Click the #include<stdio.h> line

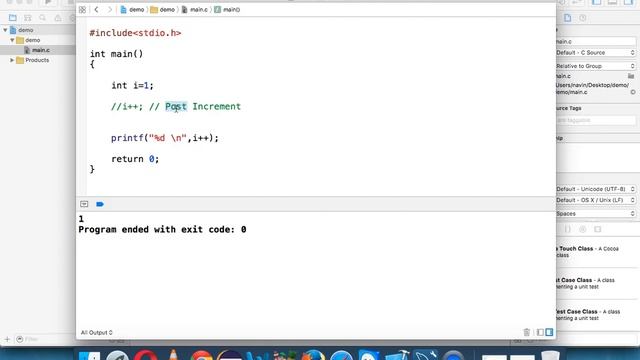135,33
